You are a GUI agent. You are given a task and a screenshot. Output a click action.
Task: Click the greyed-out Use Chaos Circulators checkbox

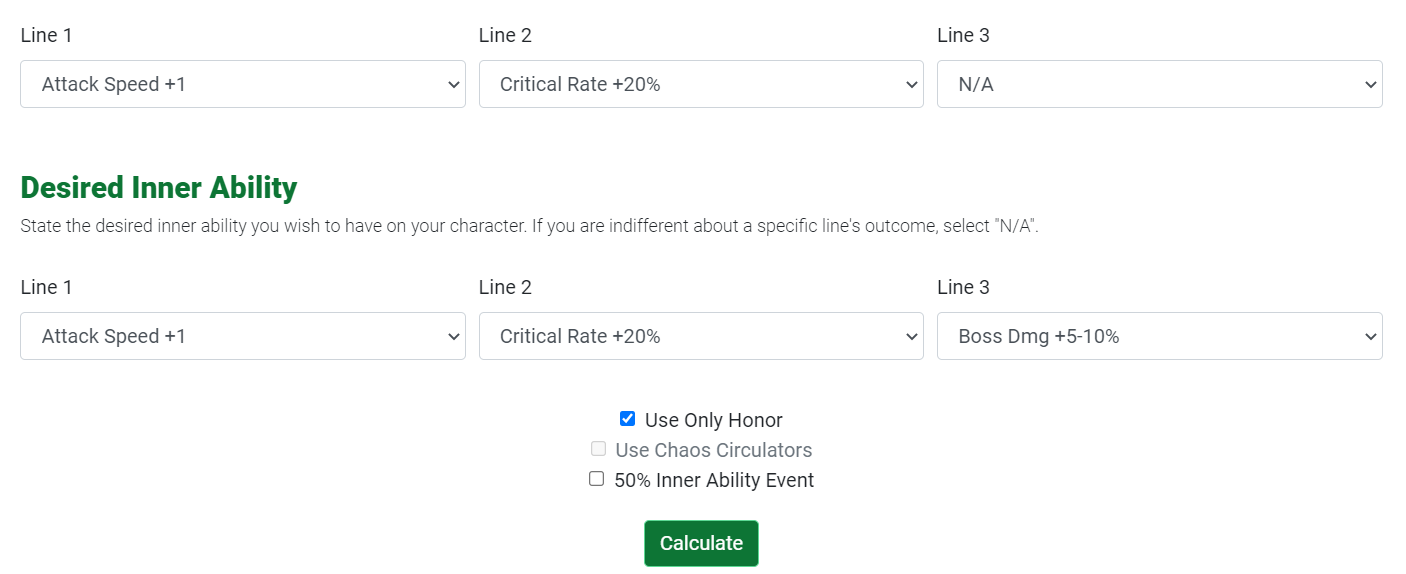click(x=598, y=449)
